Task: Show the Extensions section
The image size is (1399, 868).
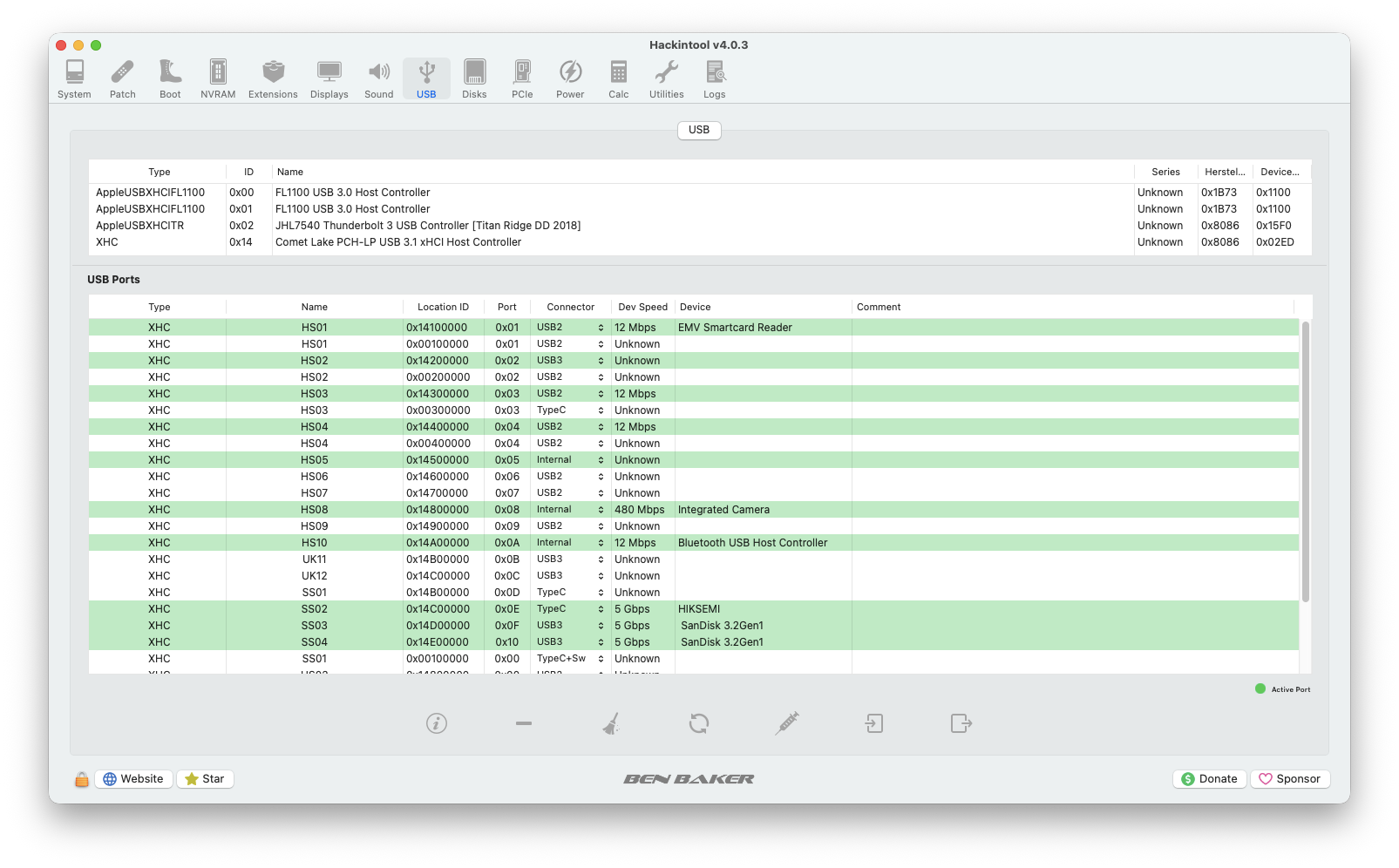Action: click(273, 78)
